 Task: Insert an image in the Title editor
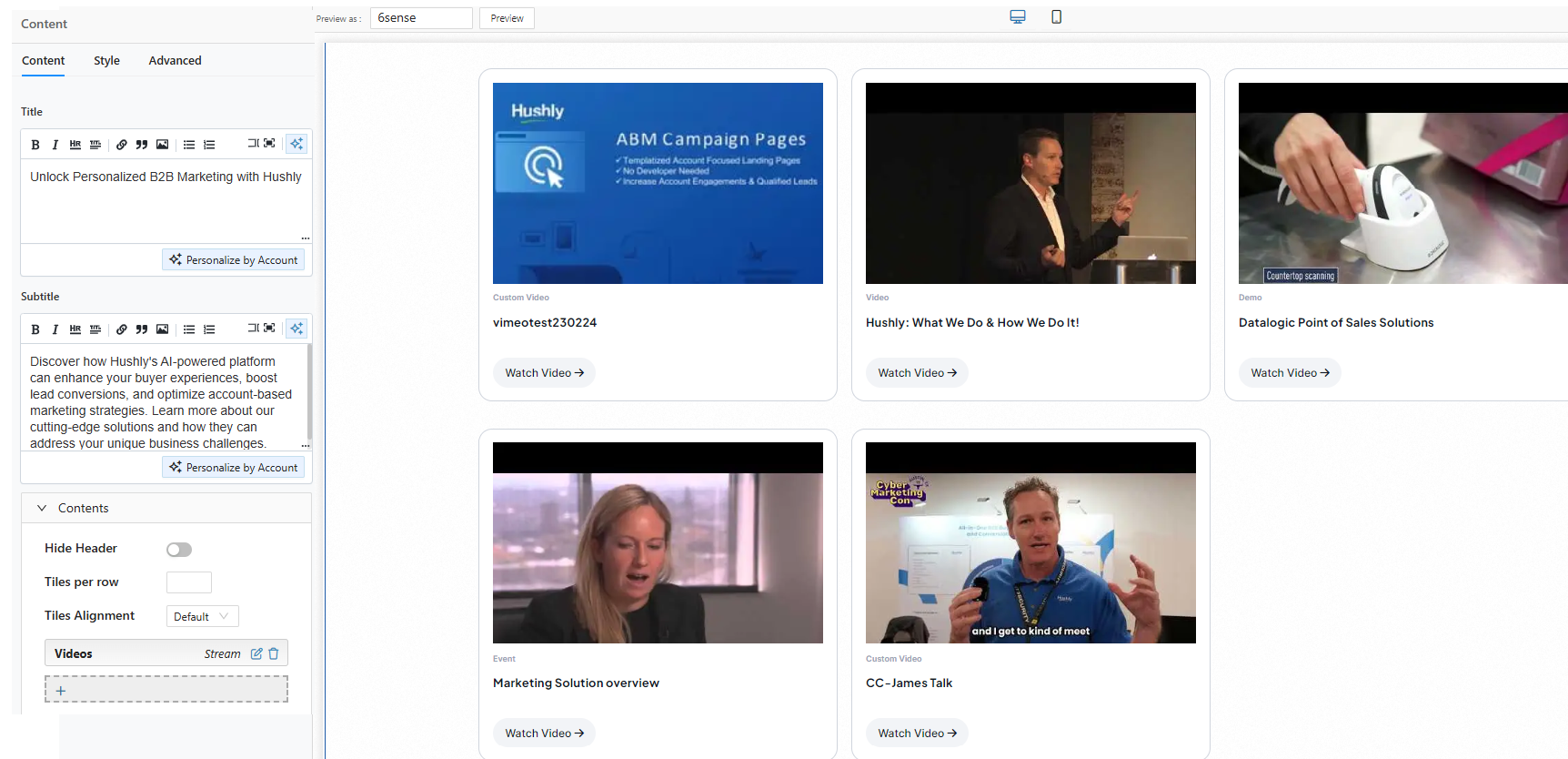click(162, 145)
